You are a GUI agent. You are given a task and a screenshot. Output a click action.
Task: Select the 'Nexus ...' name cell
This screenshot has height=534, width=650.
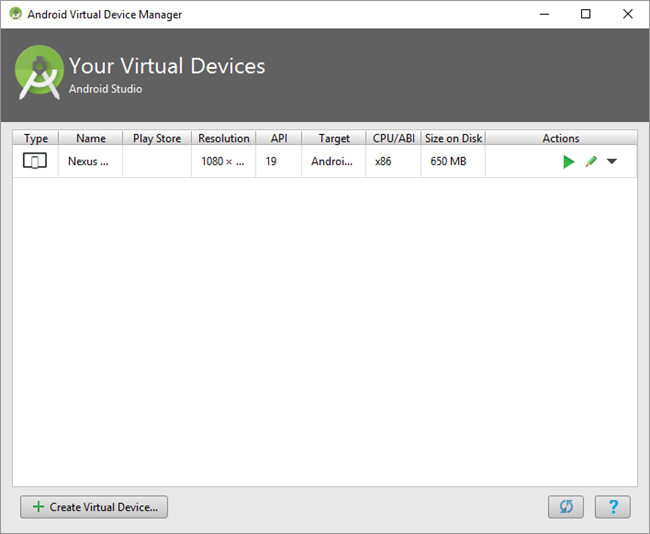(x=91, y=161)
